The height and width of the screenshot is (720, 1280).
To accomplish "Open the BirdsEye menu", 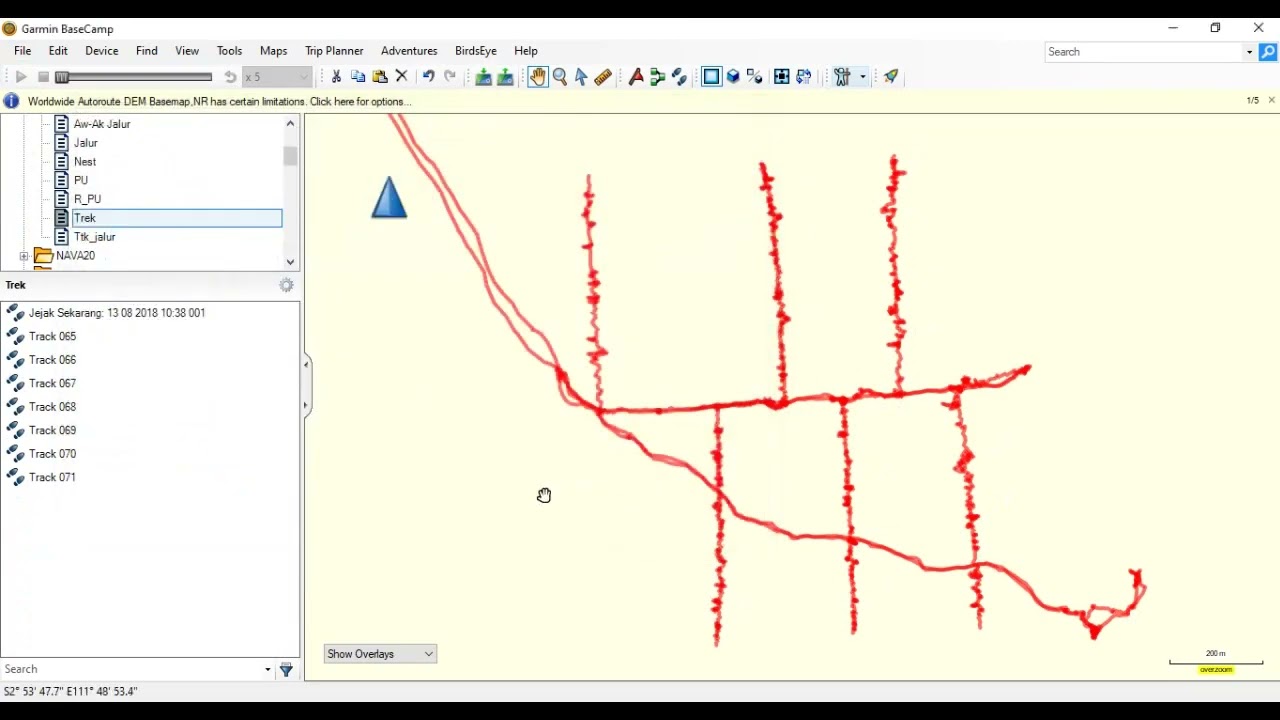I will (476, 51).
